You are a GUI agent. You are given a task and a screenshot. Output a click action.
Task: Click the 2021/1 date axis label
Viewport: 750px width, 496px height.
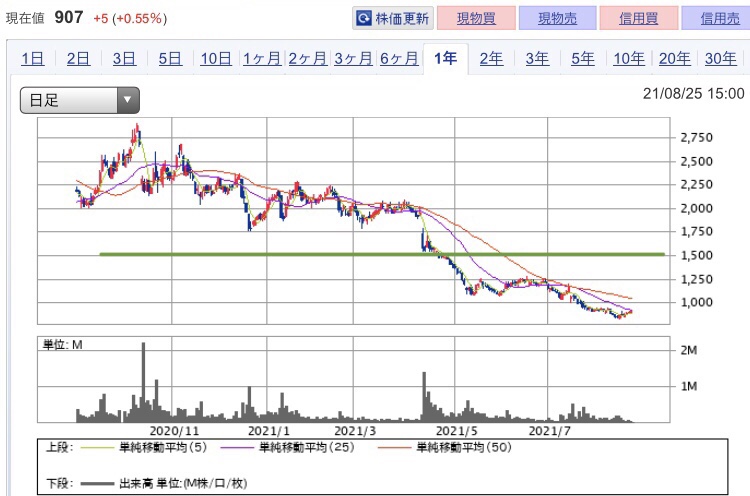coord(269,431)
